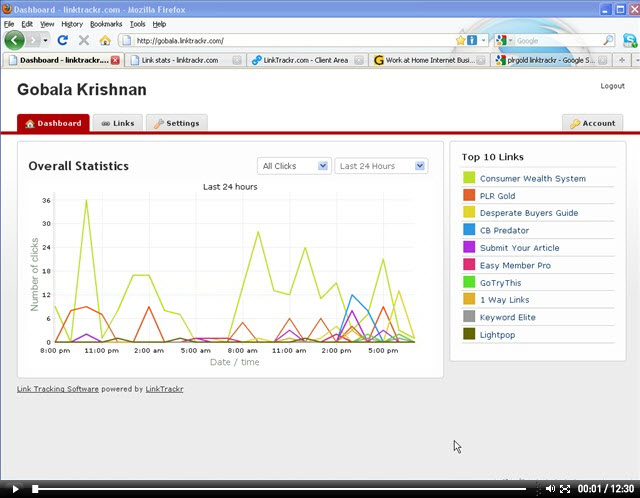Click the forward navigation arrow

pos(33,40)
